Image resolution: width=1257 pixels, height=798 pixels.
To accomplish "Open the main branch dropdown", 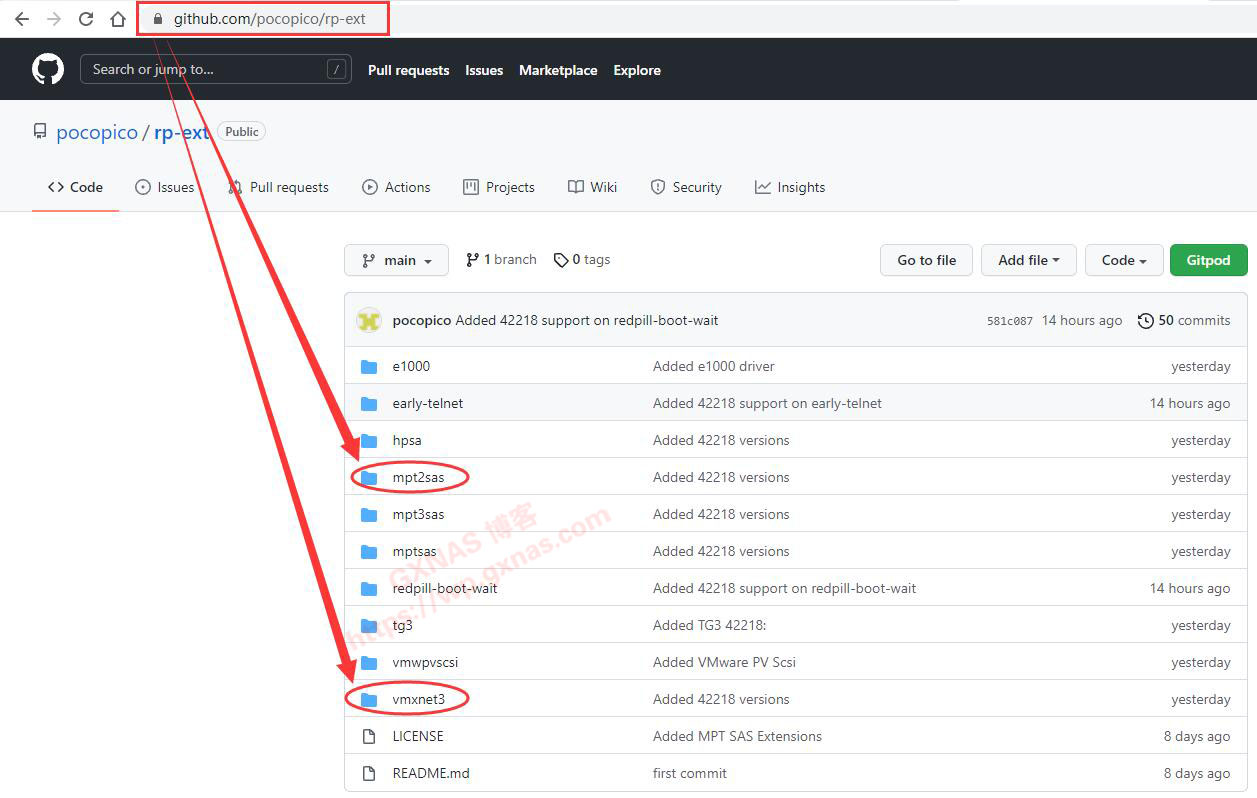I will (x=396, y=260).
